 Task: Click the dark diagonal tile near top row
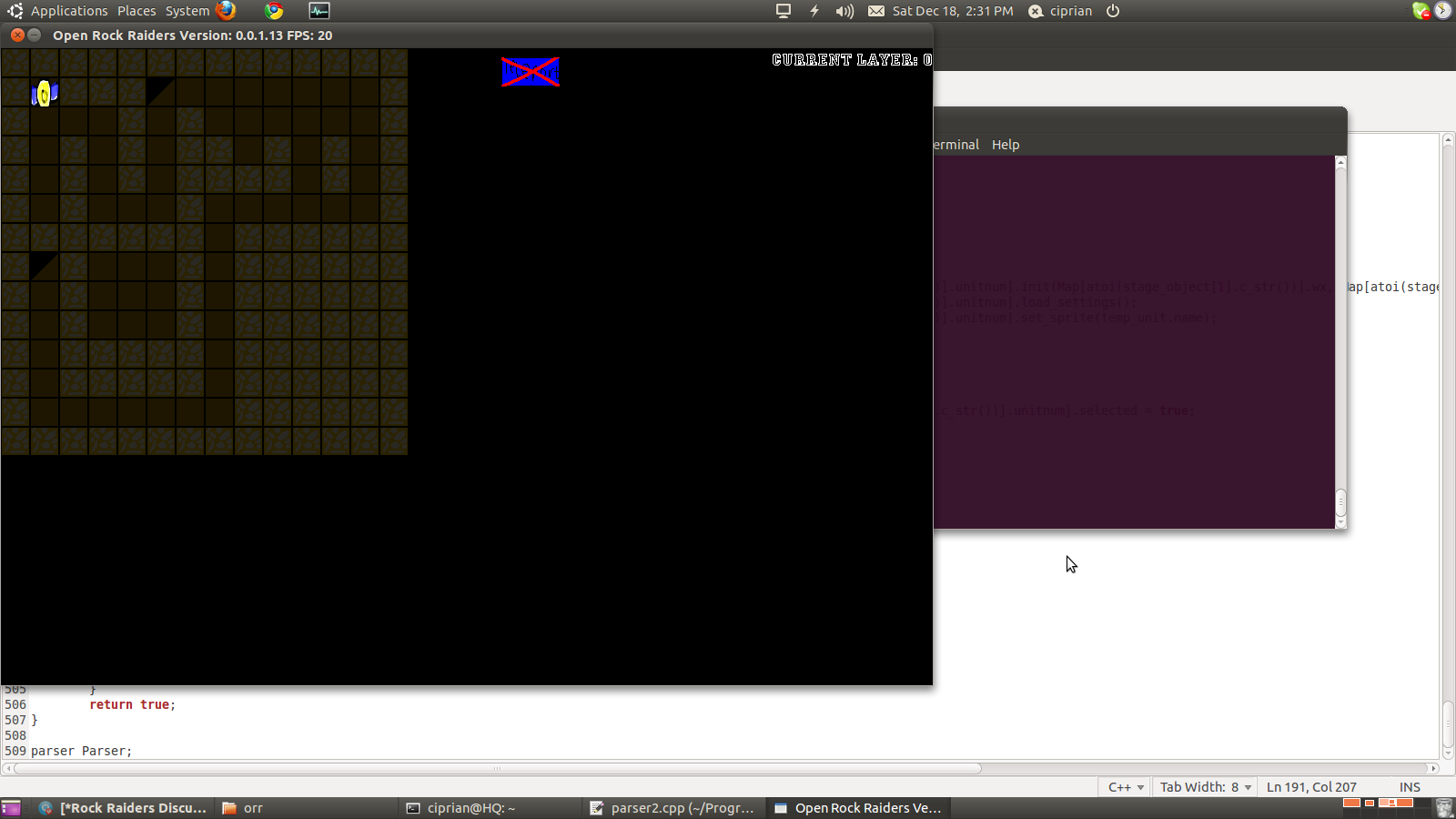click(x=161, y=91)
